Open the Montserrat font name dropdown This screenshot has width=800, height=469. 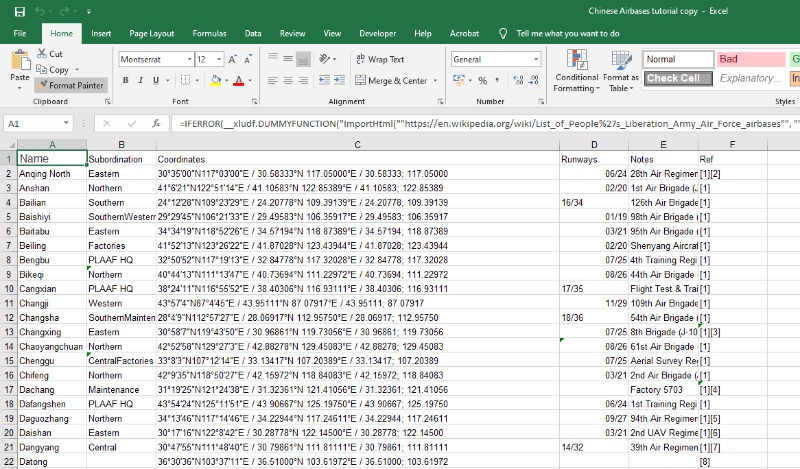click(189, 59)
